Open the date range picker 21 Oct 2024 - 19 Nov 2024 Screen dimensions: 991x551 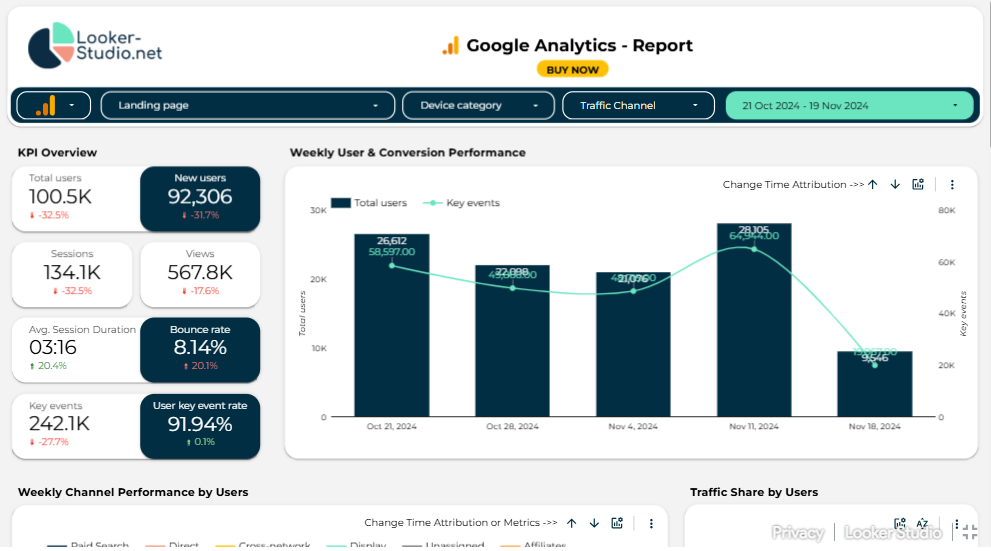pos(849,106)
